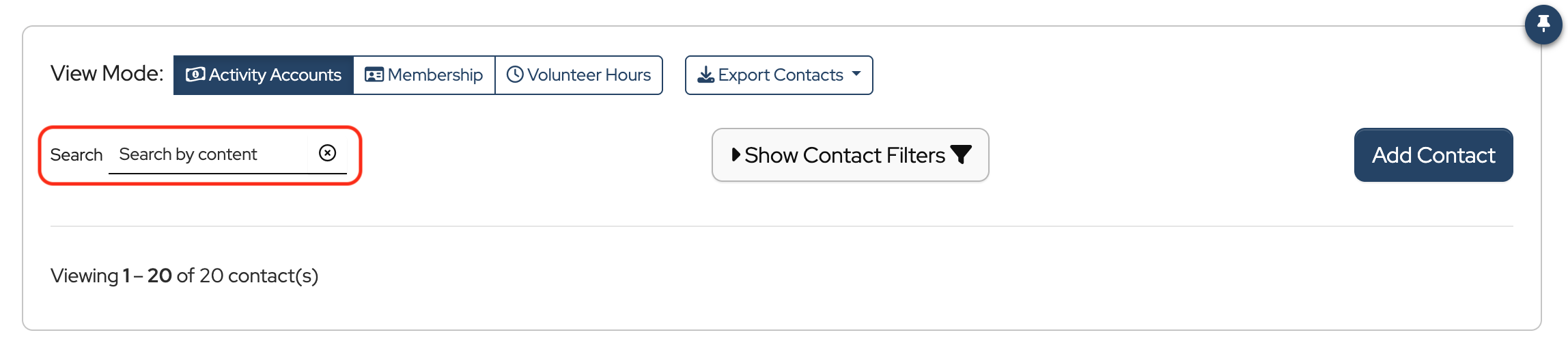This screenshot has width=1568, height=350.
Task: Click the pin icon in the corner
Action: click(1543, 25)
